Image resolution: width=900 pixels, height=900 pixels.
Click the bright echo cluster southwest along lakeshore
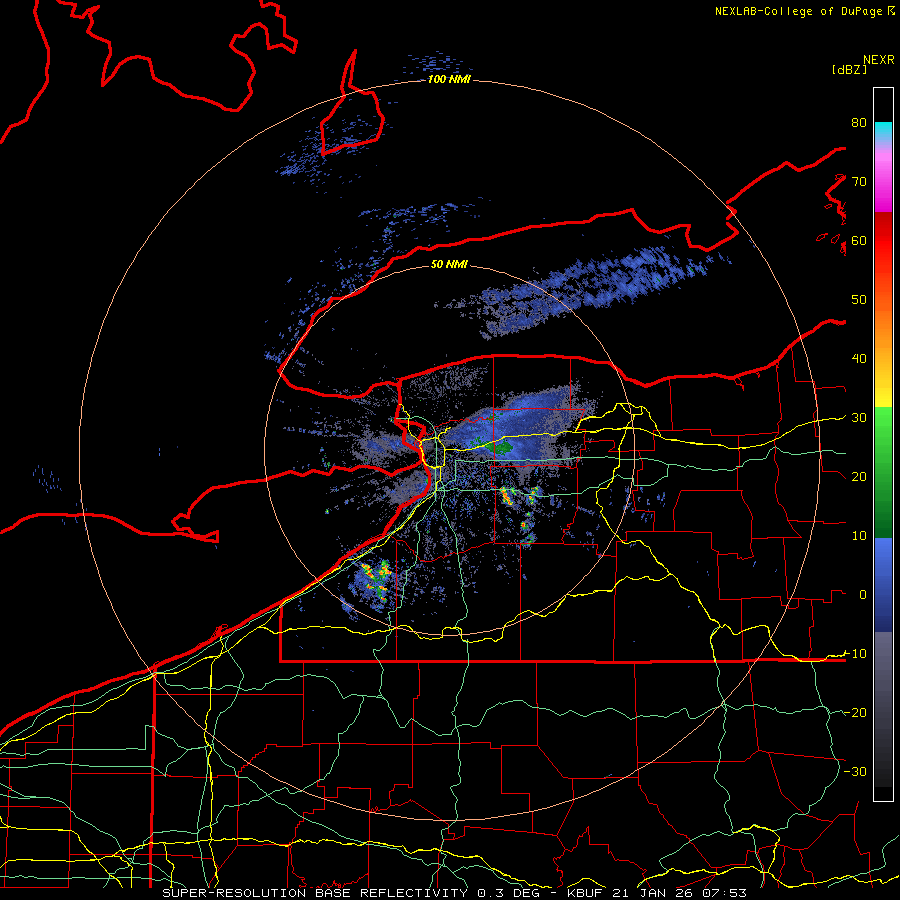[376, 580]
